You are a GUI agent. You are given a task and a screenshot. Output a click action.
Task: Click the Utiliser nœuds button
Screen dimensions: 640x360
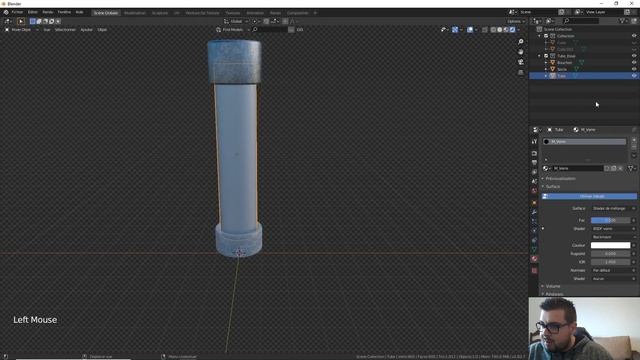coord(589,196)
